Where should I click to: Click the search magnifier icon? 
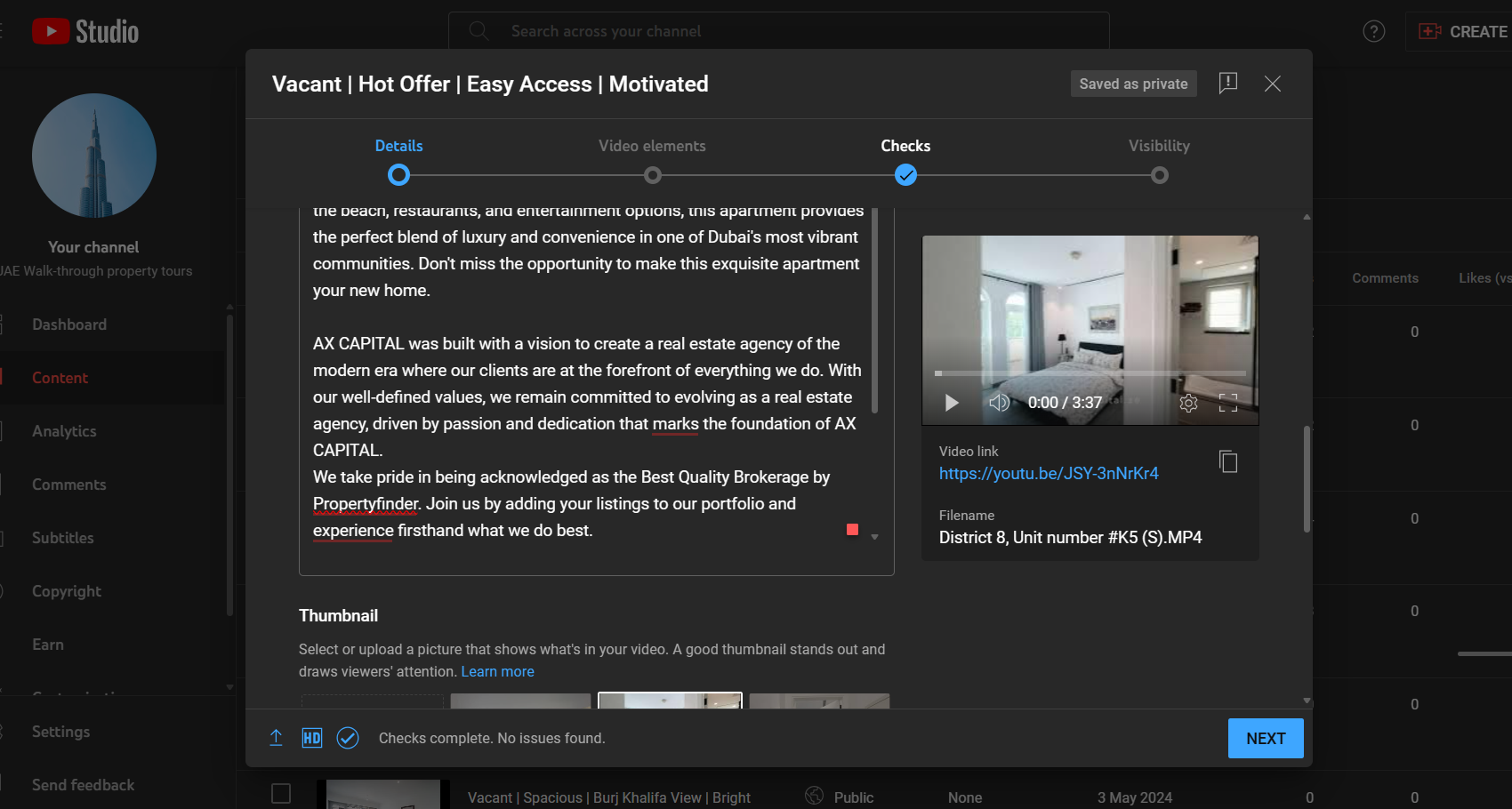[479, 31]
